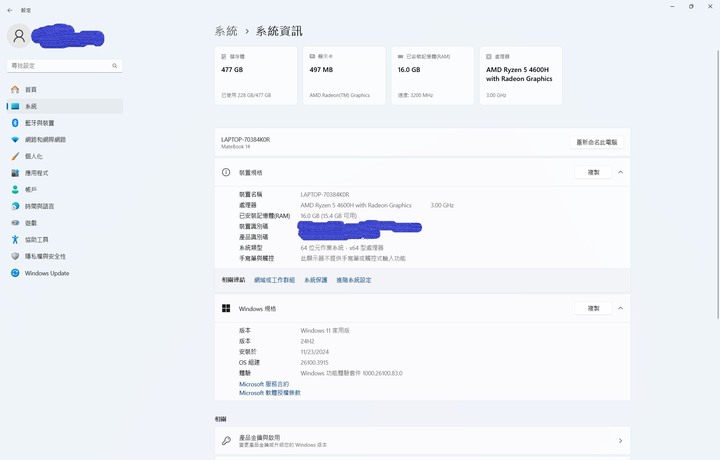Click install date 11/23/2024
This screenshot has height=460, width=720.
tap(315, 352)
